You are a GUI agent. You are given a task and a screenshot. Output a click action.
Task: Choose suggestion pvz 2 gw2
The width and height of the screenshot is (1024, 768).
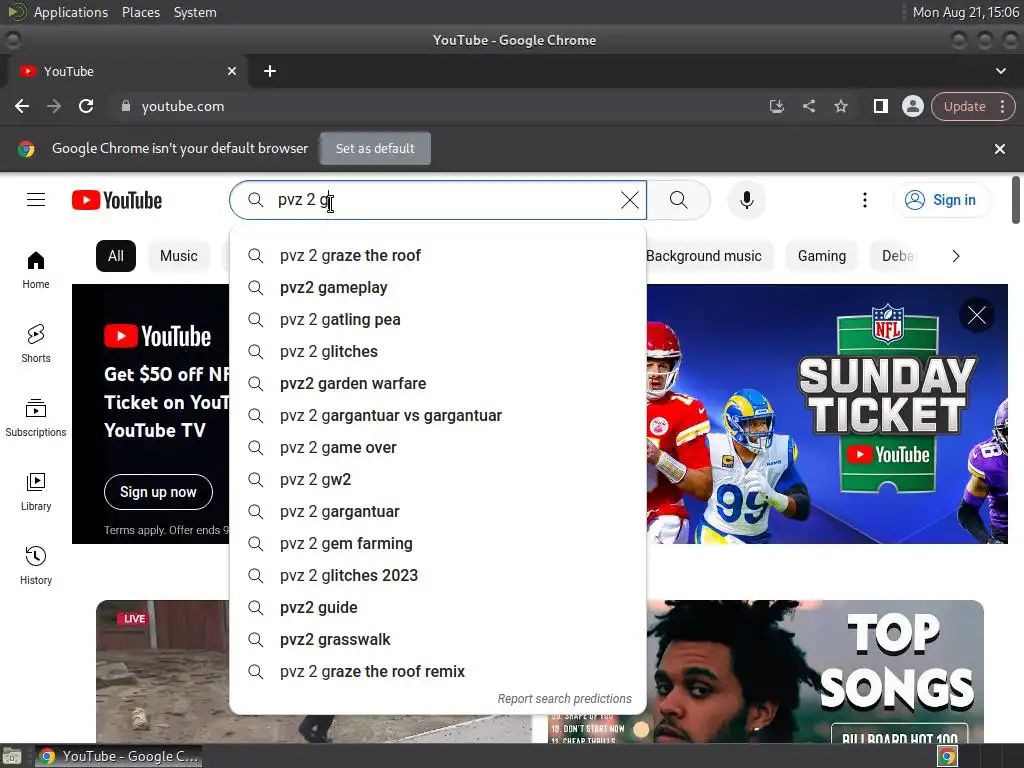(438, 479)
